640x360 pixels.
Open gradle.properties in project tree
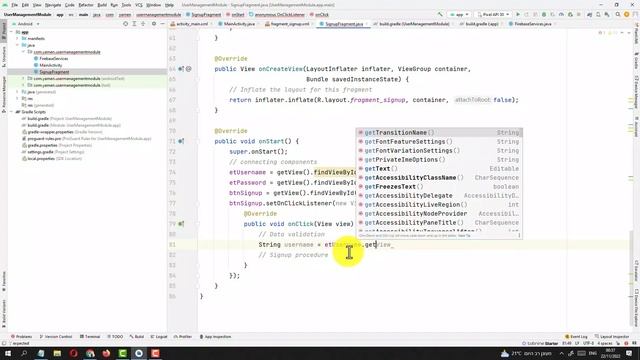42,145
